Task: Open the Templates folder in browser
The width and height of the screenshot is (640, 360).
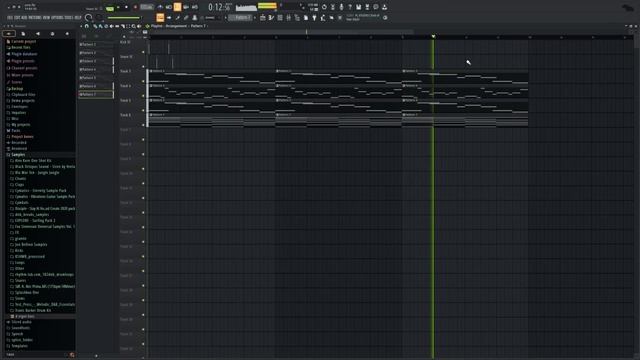Action: tap(19, 346)
